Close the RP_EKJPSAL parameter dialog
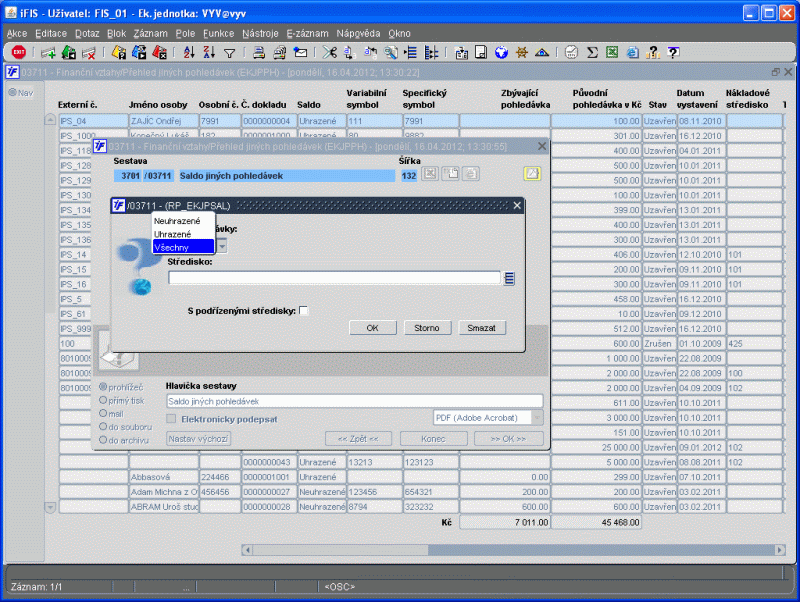 517,206
